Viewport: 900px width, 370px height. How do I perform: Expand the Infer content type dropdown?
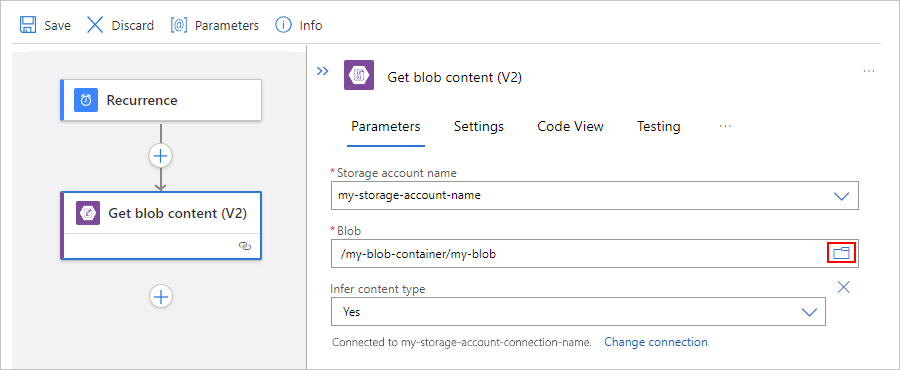click(x=809, y=312)
